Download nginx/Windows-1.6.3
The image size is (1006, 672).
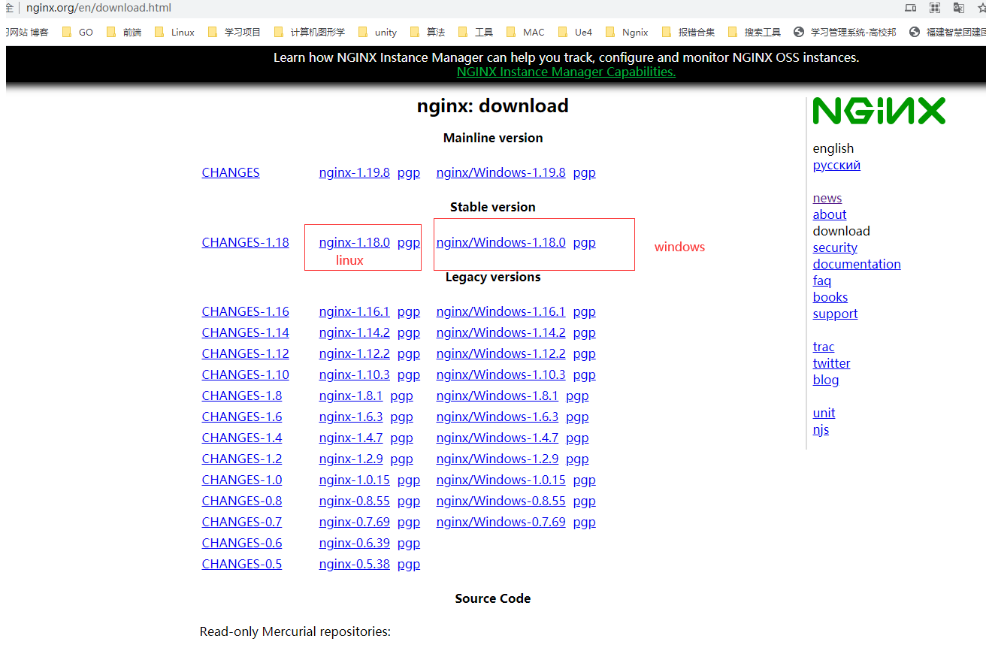[497, 417]
